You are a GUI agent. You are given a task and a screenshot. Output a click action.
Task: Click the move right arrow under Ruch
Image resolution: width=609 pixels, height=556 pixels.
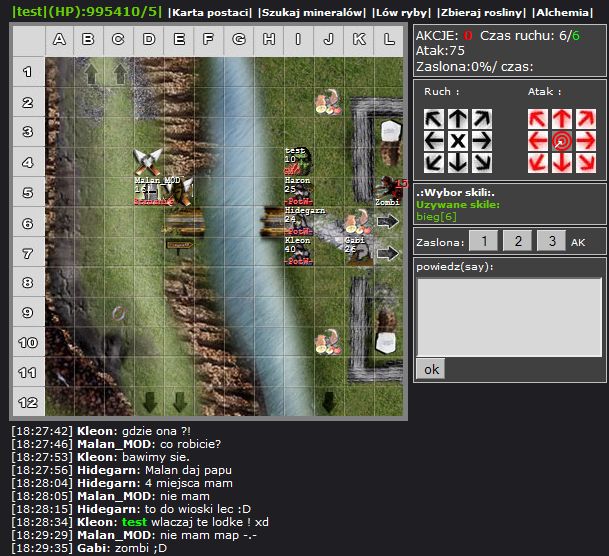480,141
